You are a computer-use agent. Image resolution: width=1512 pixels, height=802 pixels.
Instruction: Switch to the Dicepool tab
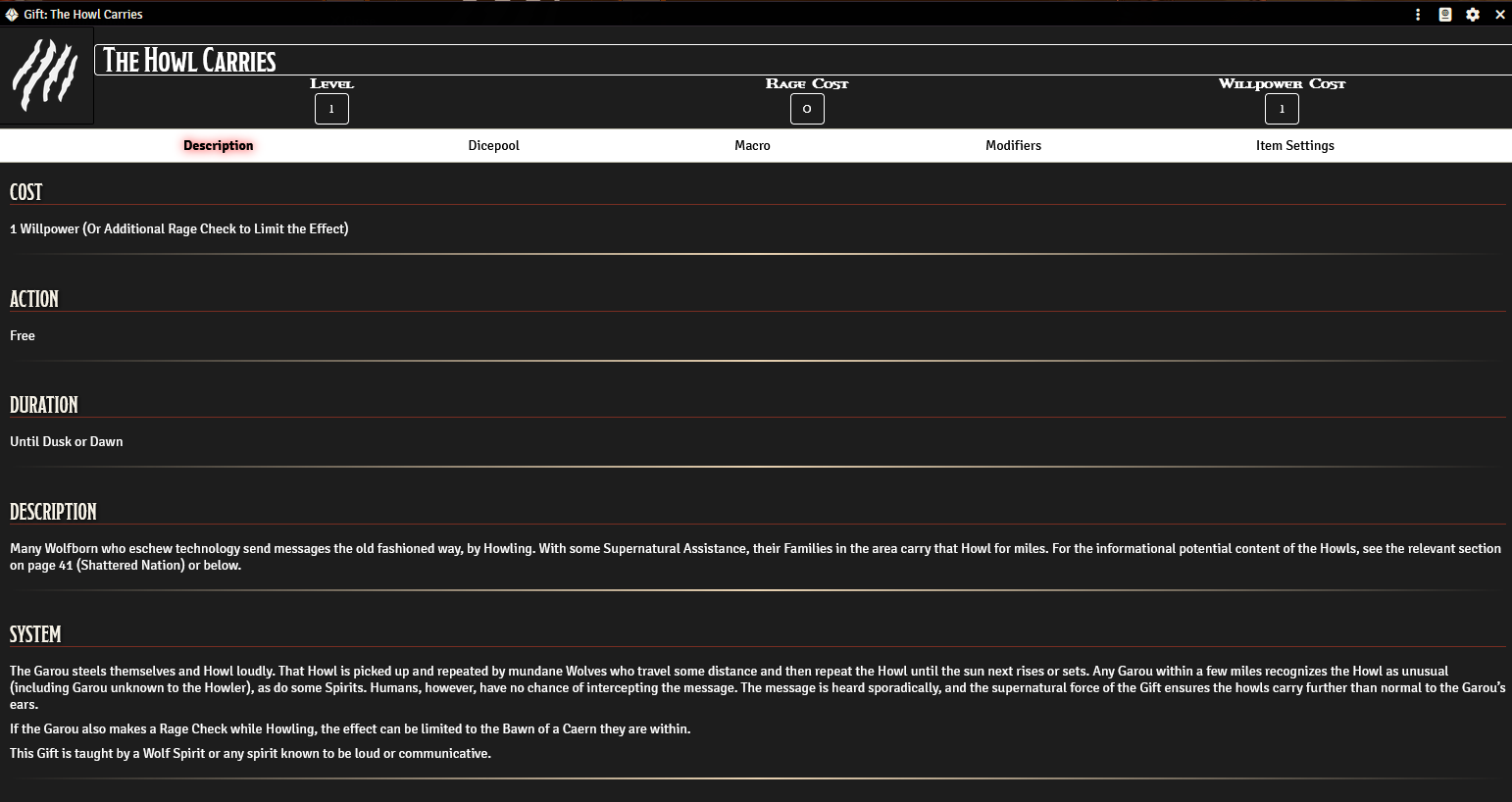pos(493,145)
